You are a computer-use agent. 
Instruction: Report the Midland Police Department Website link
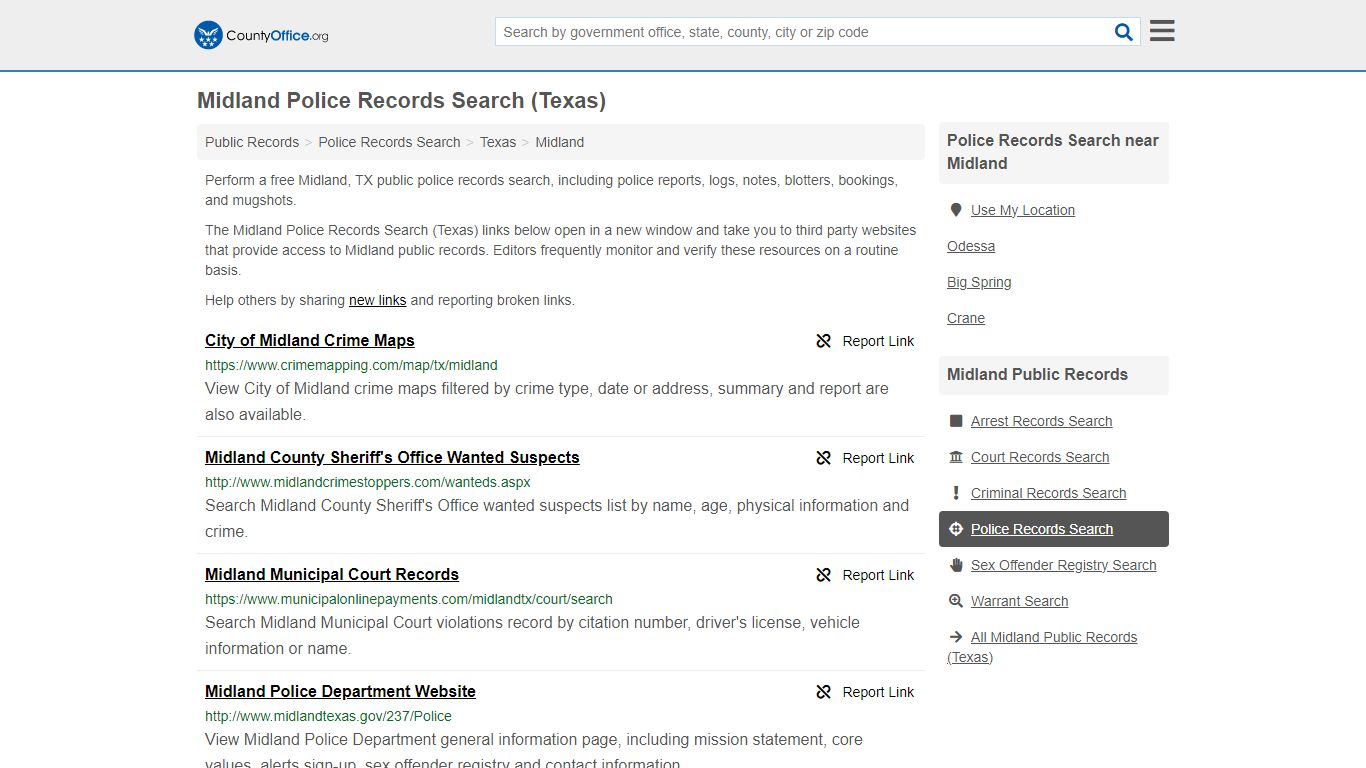[865, 692]
